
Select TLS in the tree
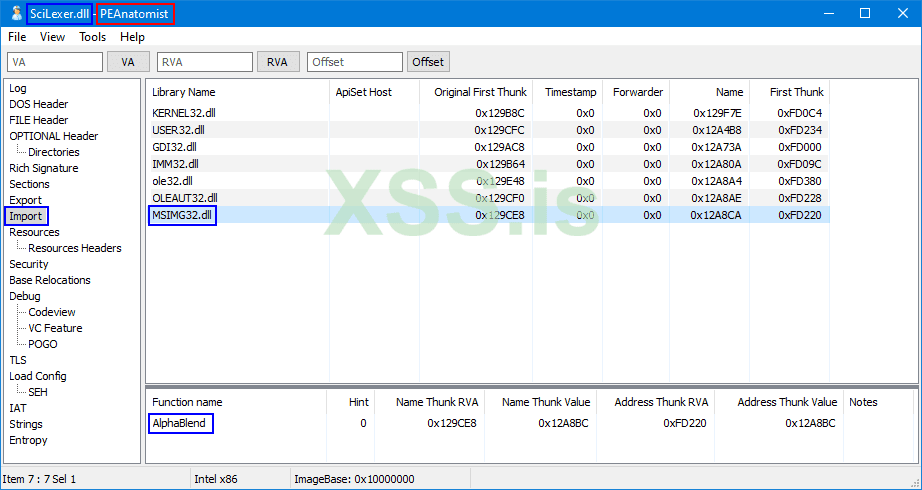click(x=18, y=360)
